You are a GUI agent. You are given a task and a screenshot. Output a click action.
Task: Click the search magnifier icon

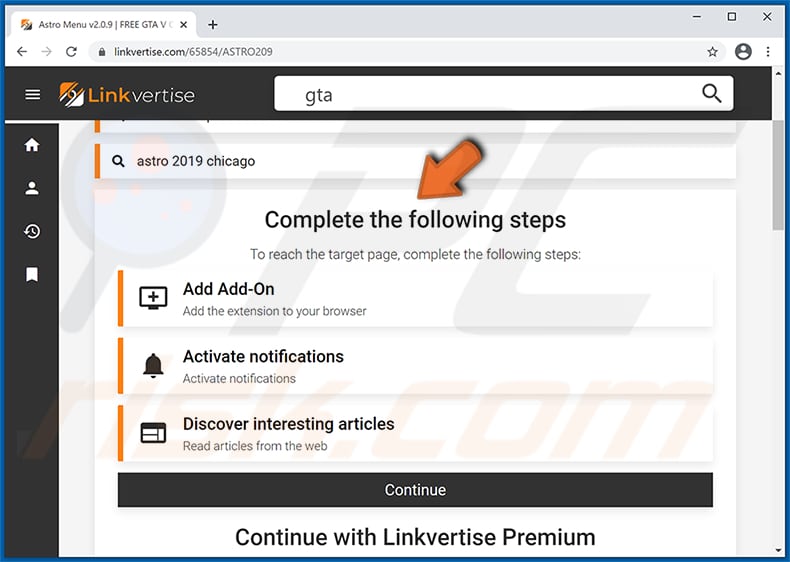711,94
